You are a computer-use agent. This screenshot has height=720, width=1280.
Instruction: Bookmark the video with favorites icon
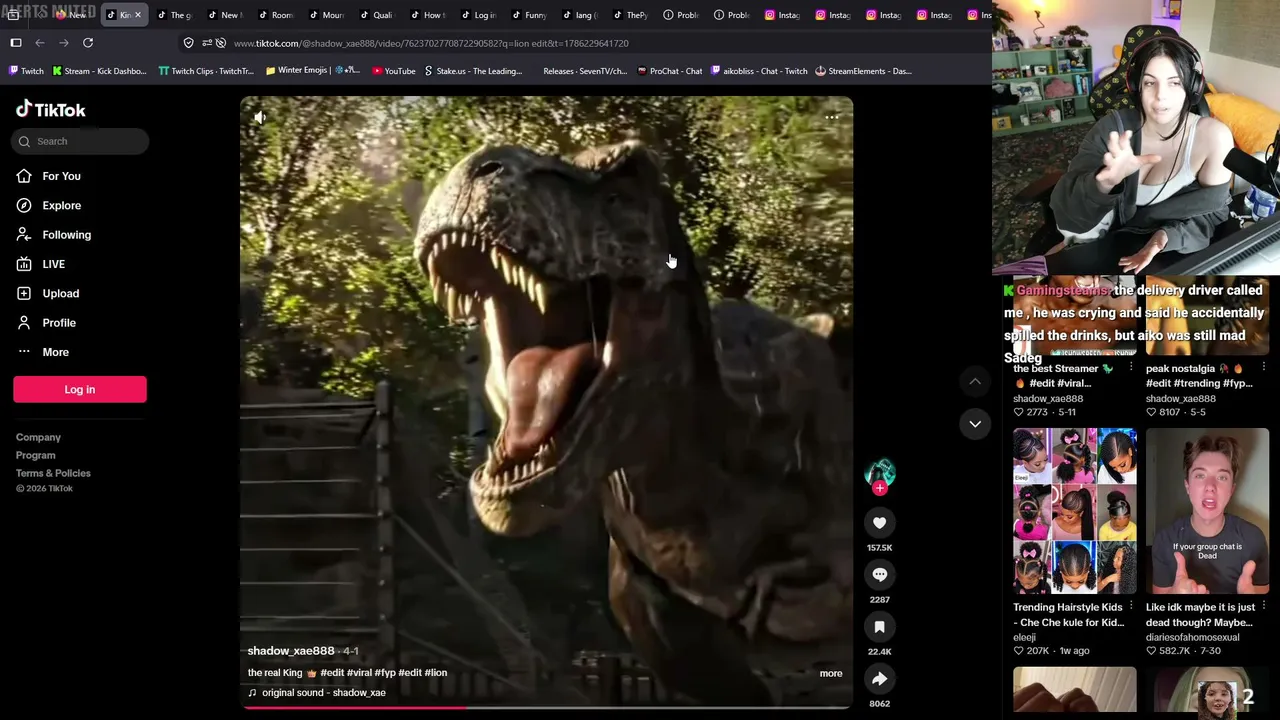point(880,627)
